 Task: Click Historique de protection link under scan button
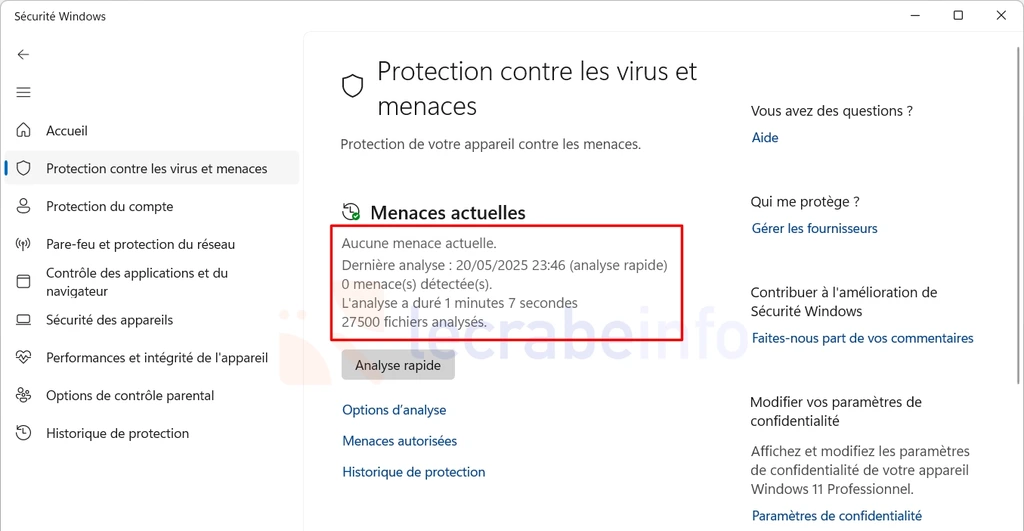coord(413,472)
